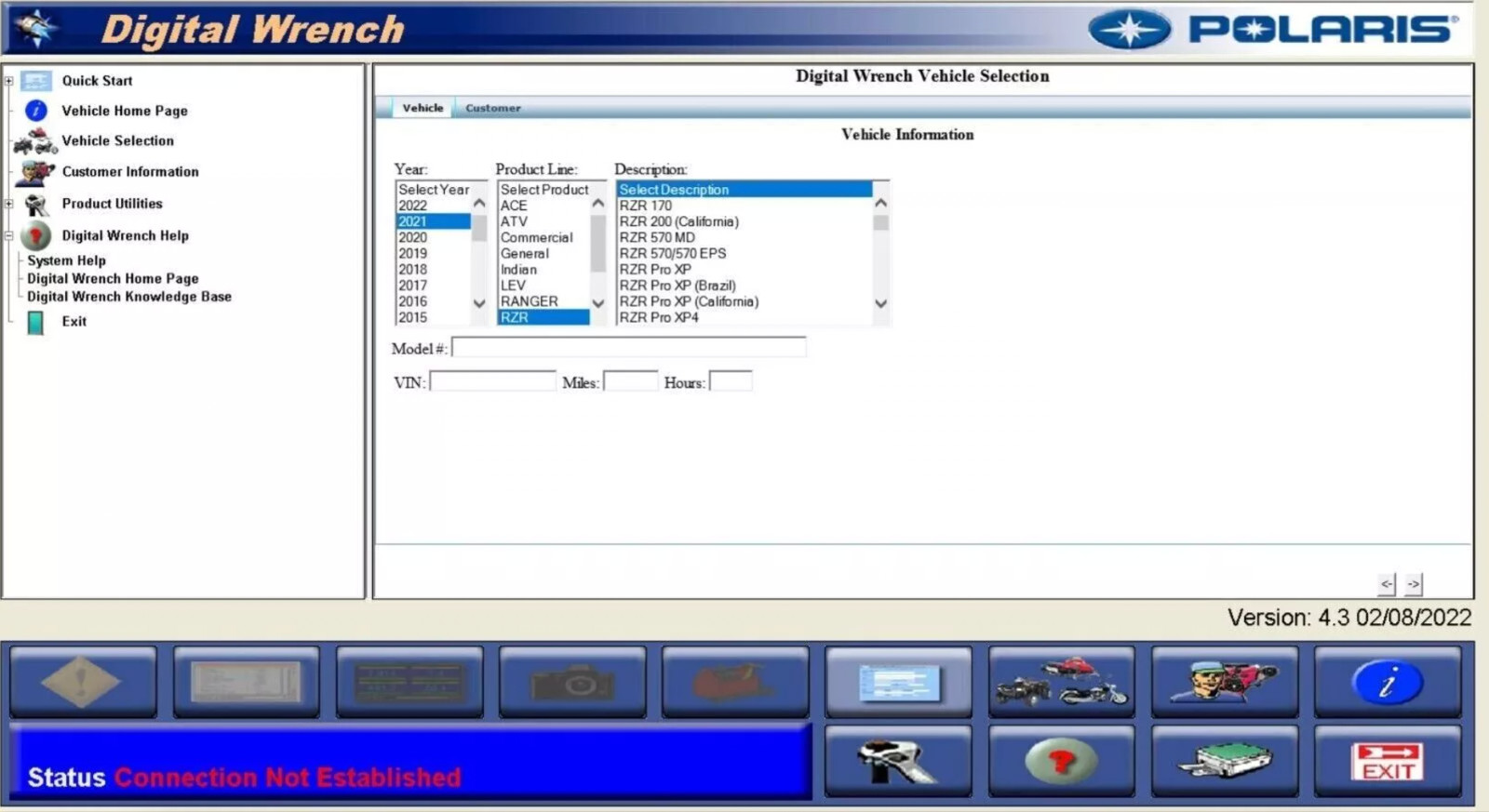This screenshot has height=812, width=1489.
Task: Click the blue info toolbar button
Action: coord(1388,682)
